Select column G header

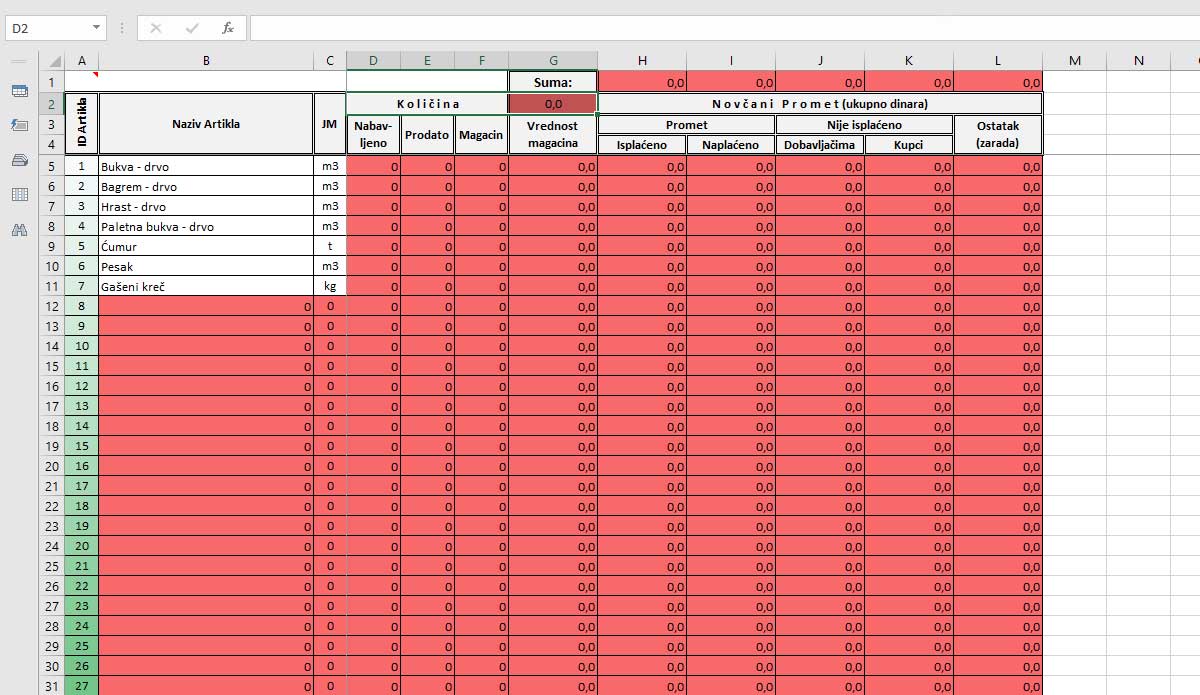pyautogui.click(x=553, y=61)
